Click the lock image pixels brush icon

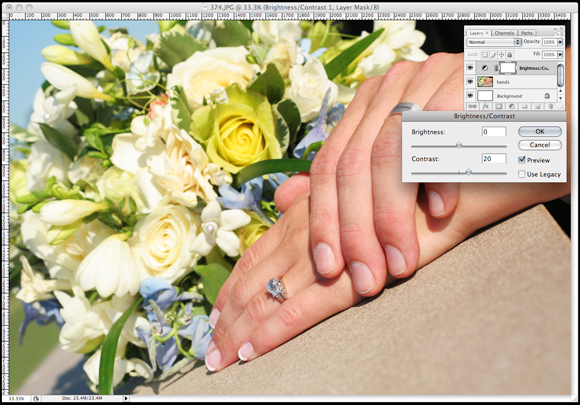coord(493,55)
